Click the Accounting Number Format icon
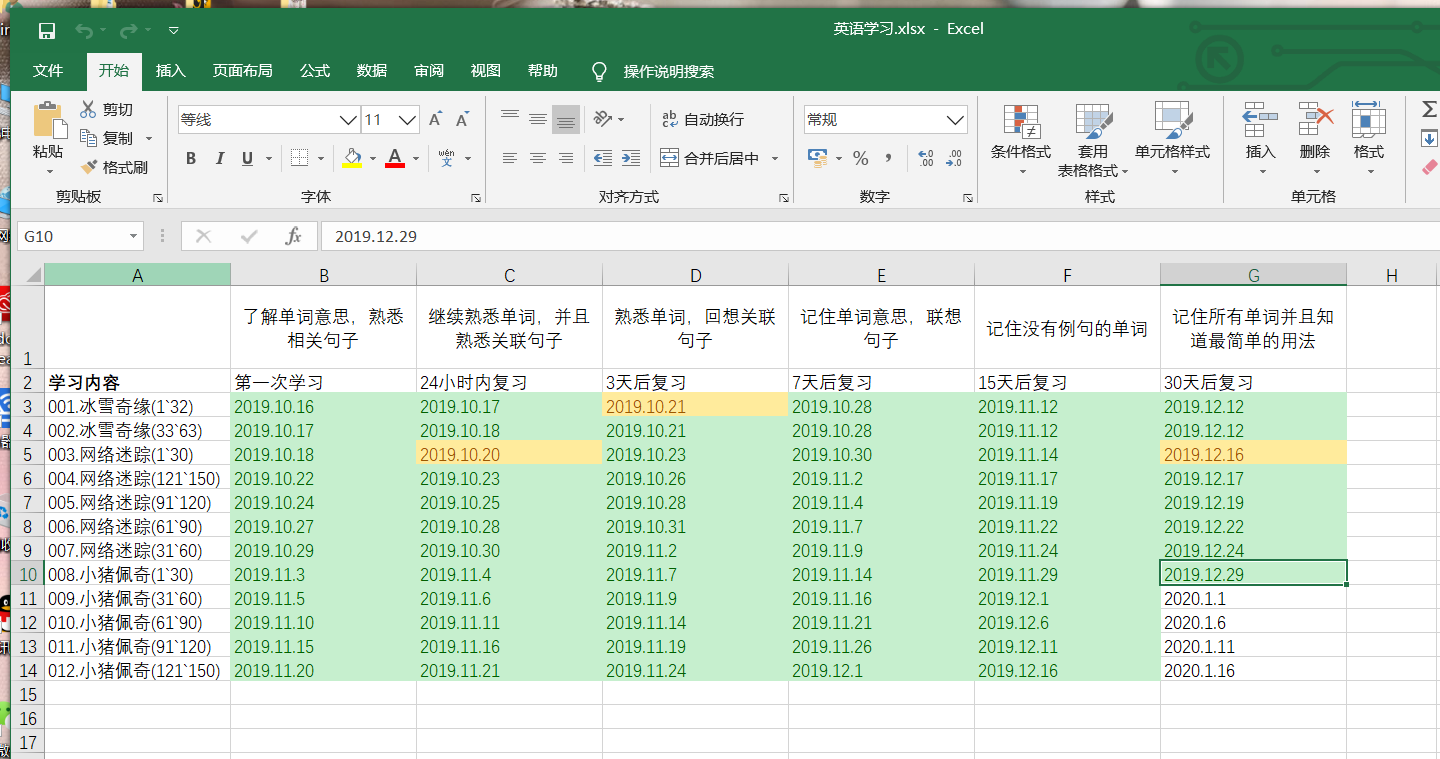This screenshot has height=759, width=1440. coord(817,158)
